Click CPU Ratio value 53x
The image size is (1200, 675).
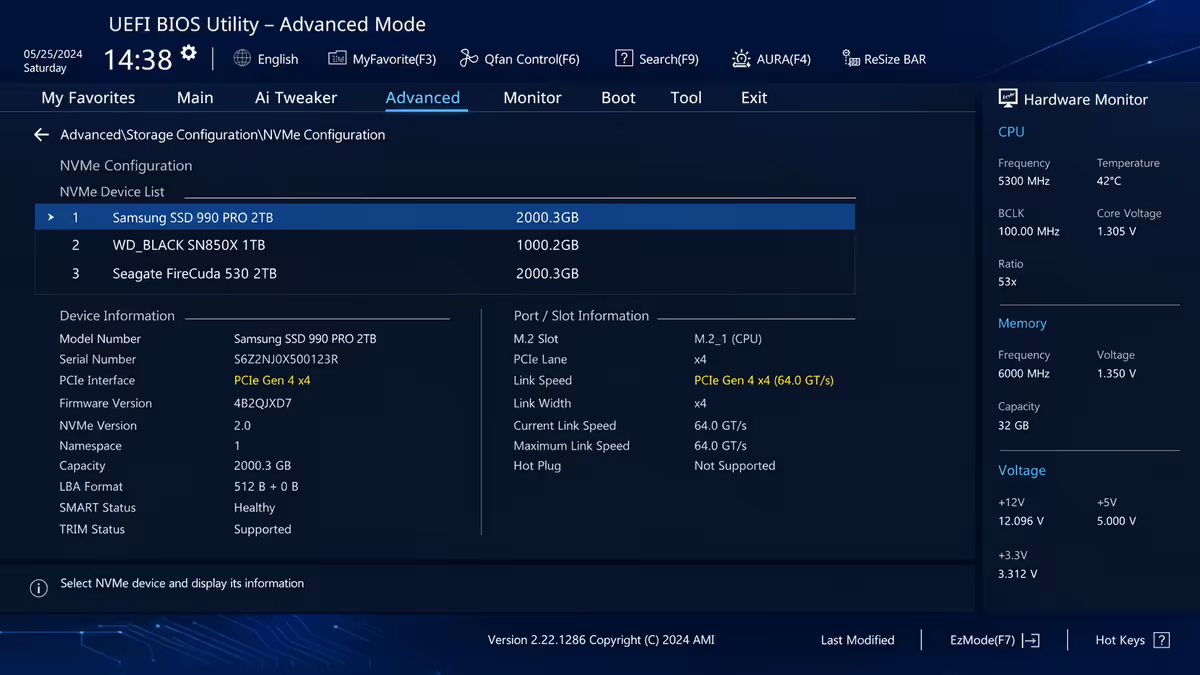click(x=1007, y=282)
